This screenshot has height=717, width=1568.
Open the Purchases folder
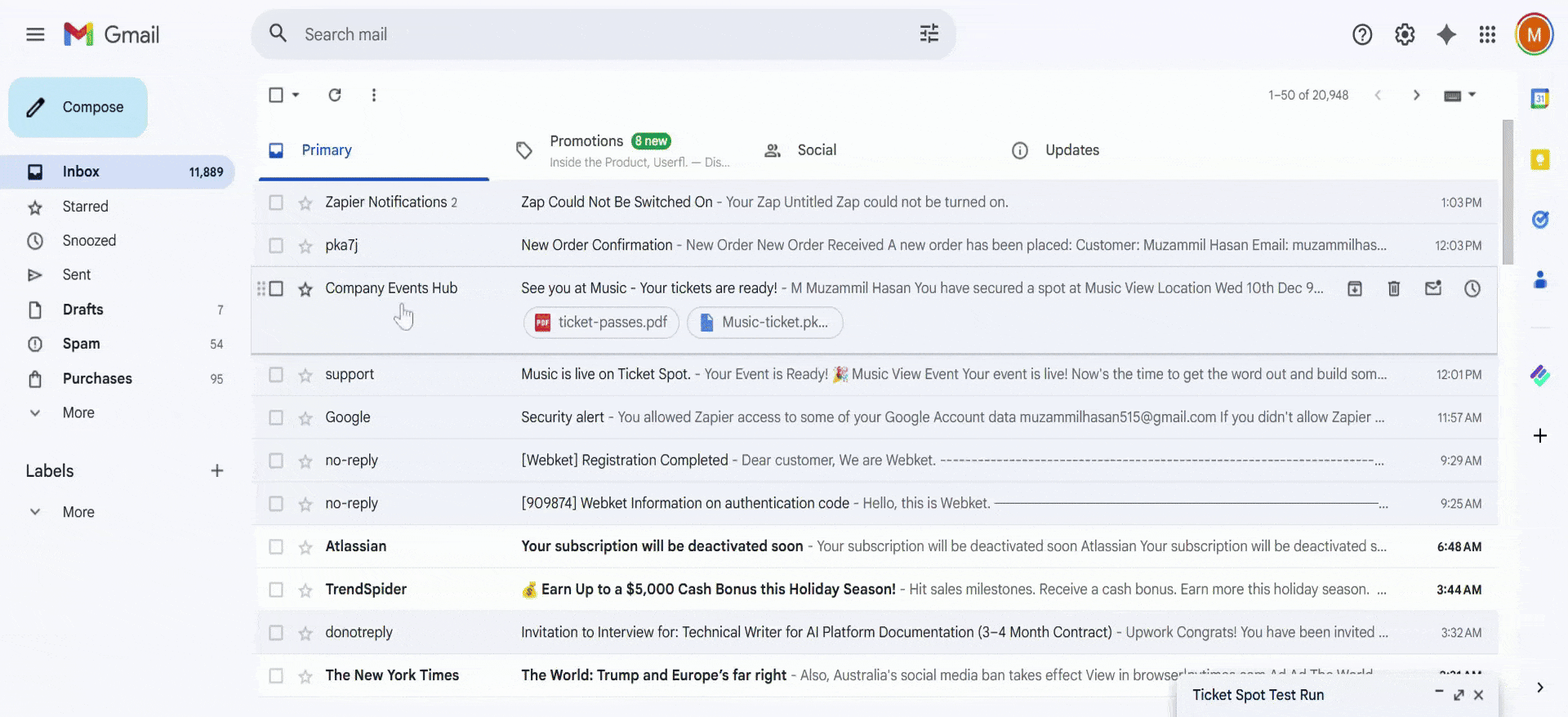118,378
